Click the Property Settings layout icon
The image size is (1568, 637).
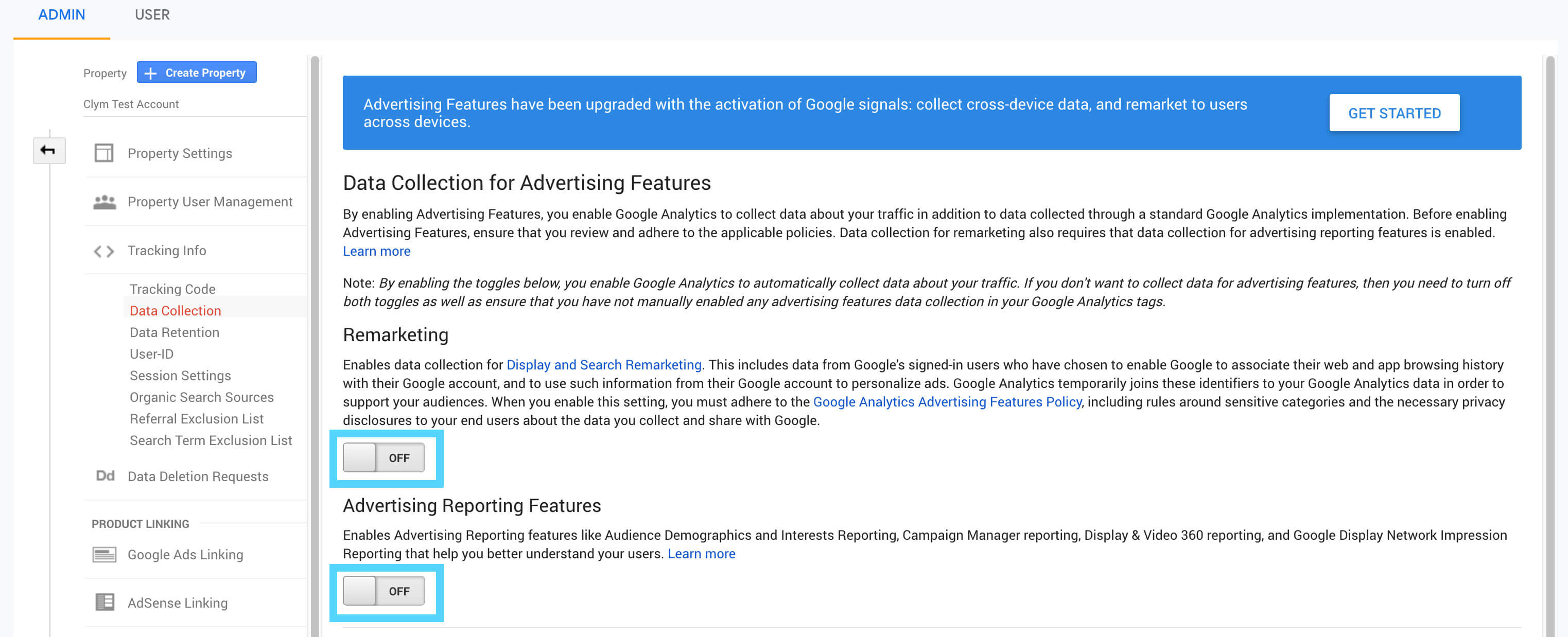[x=104, y=153]
